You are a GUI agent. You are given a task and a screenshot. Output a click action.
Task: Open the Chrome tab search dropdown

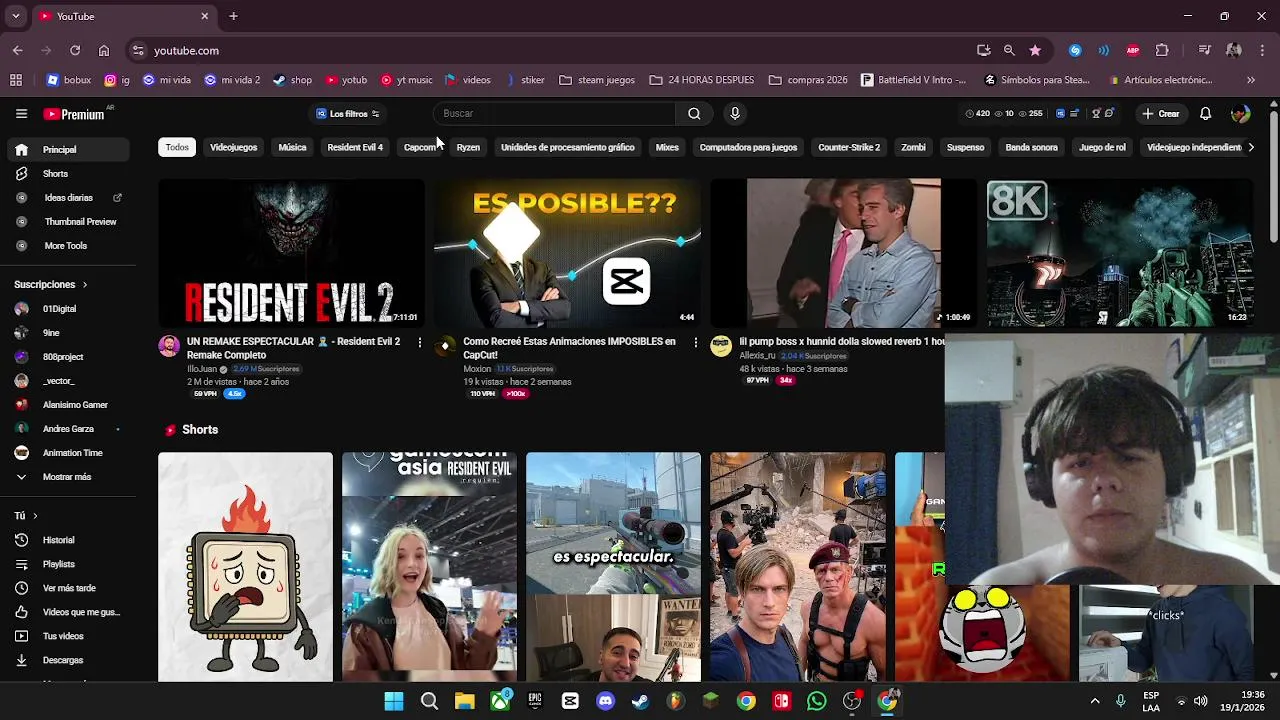coord(15,16)
